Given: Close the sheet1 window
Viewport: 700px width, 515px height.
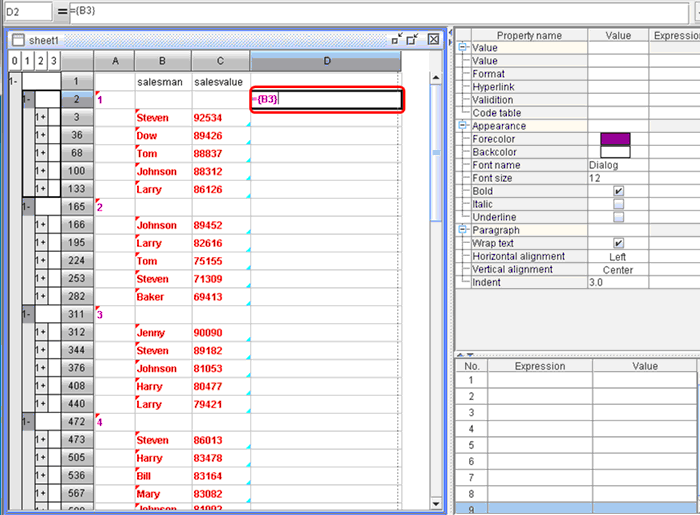Looking at the screenshot, I should 433,39.
